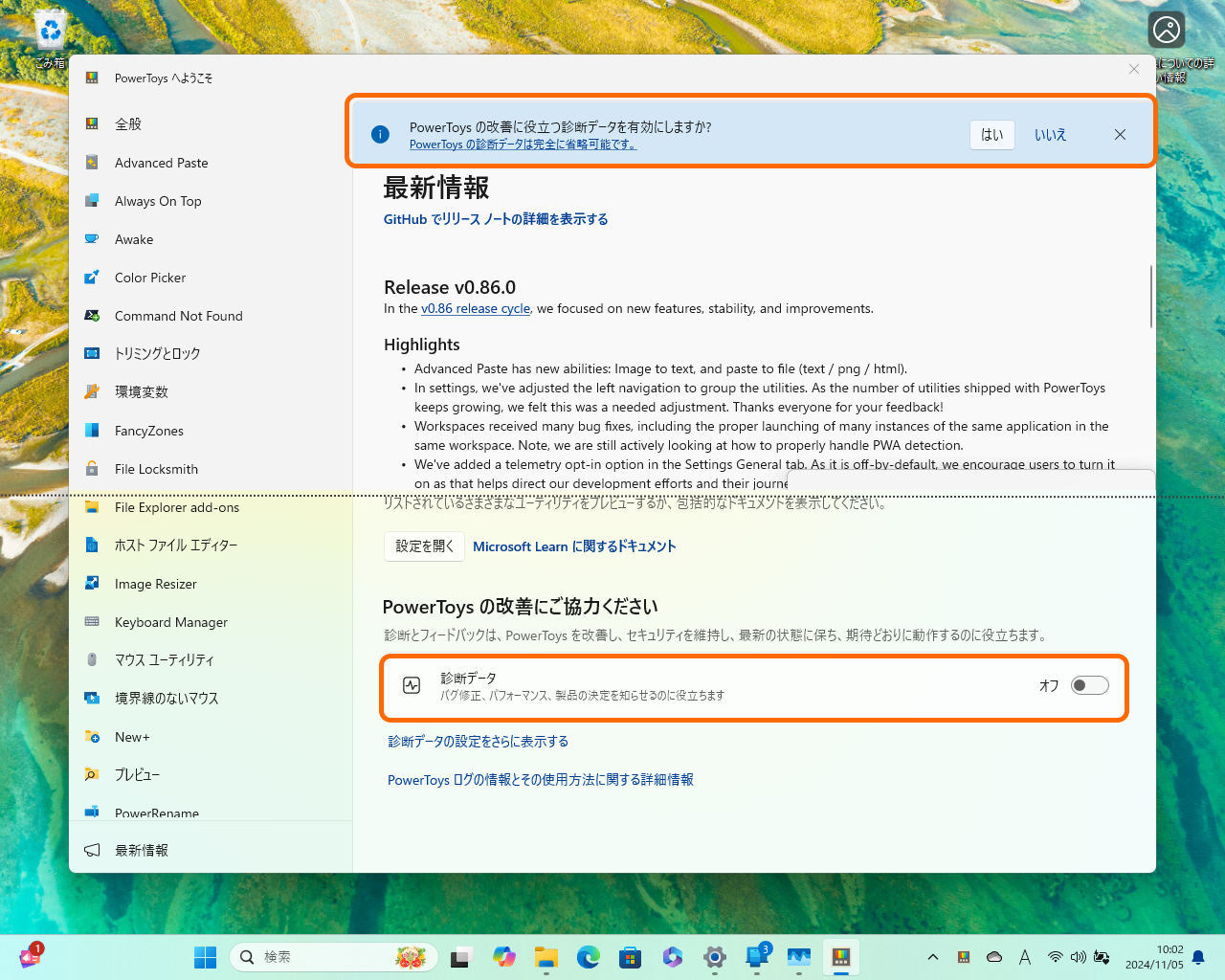Open the プレビュー sidebar entry
The image size is (1225, 980).
pyautogui.click(x=211, y=775)
